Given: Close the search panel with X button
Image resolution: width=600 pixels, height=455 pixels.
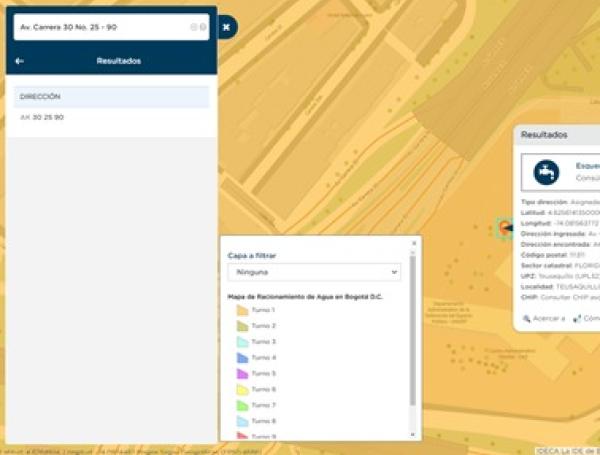Looking at the screenshot, I should 226,27.
